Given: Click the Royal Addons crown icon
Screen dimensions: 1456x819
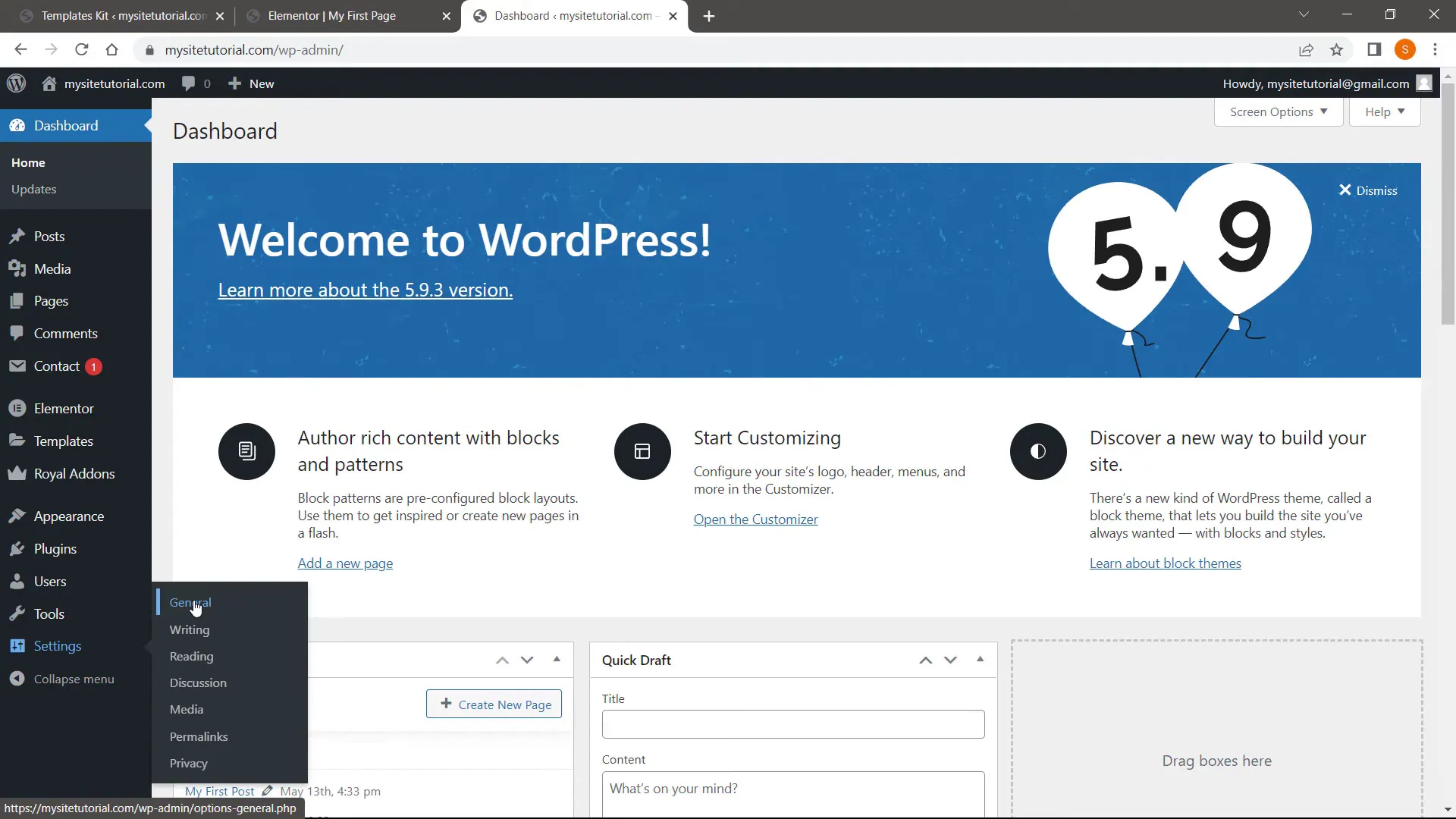Looking at the screenshot, I should [x=17, y=474].
